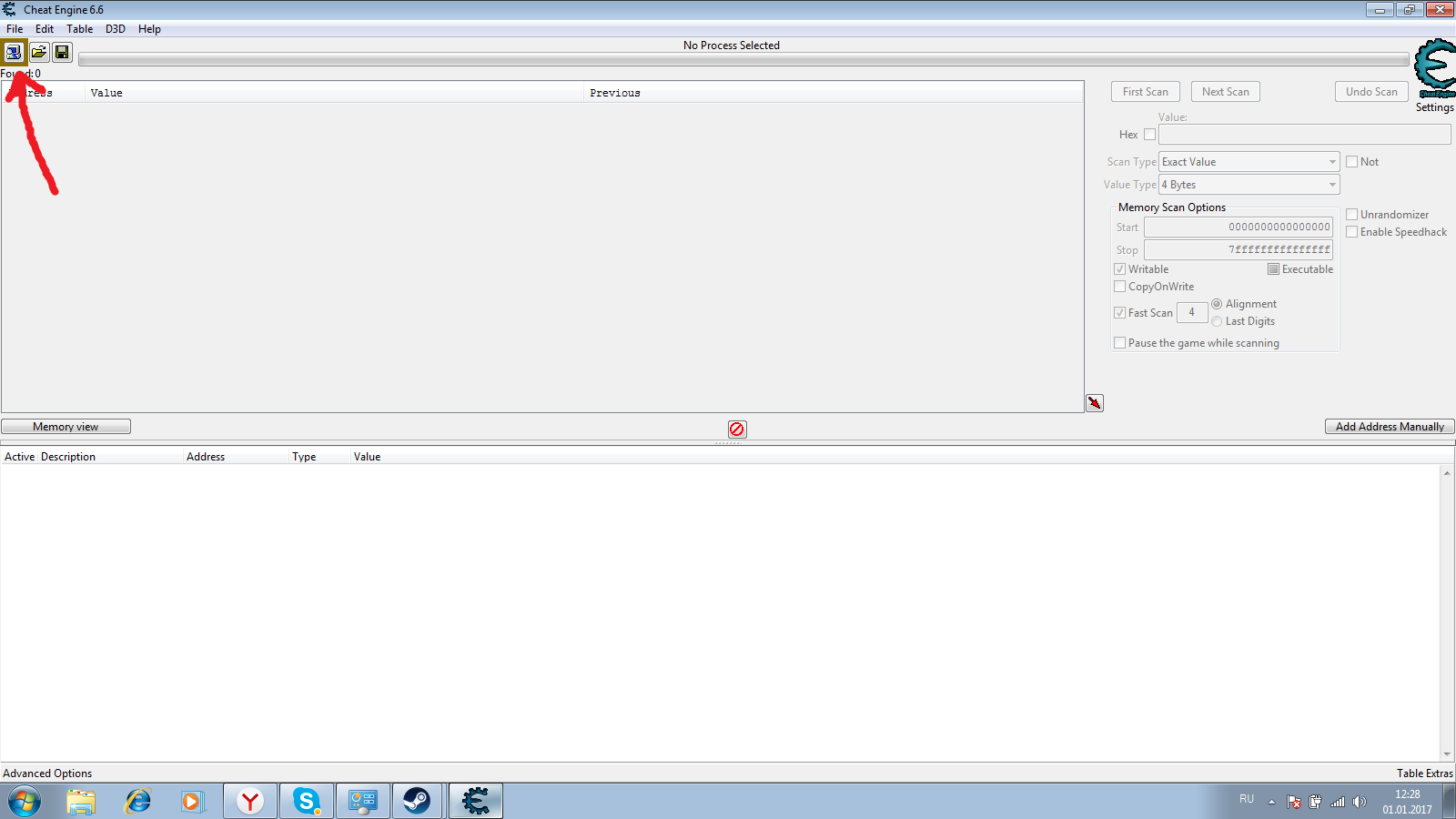Open the Table menu
The height and width of the screenshot is (819, 1456).
80,29
